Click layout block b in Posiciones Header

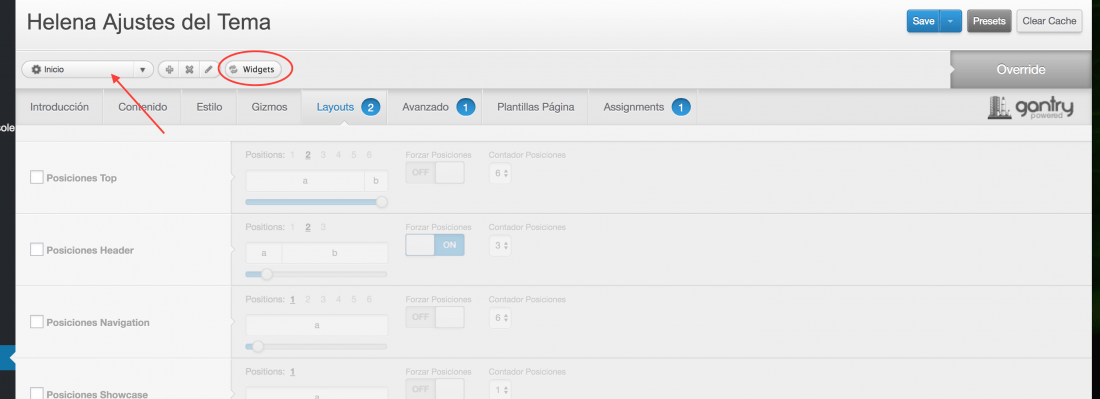[x=335, y=253]
